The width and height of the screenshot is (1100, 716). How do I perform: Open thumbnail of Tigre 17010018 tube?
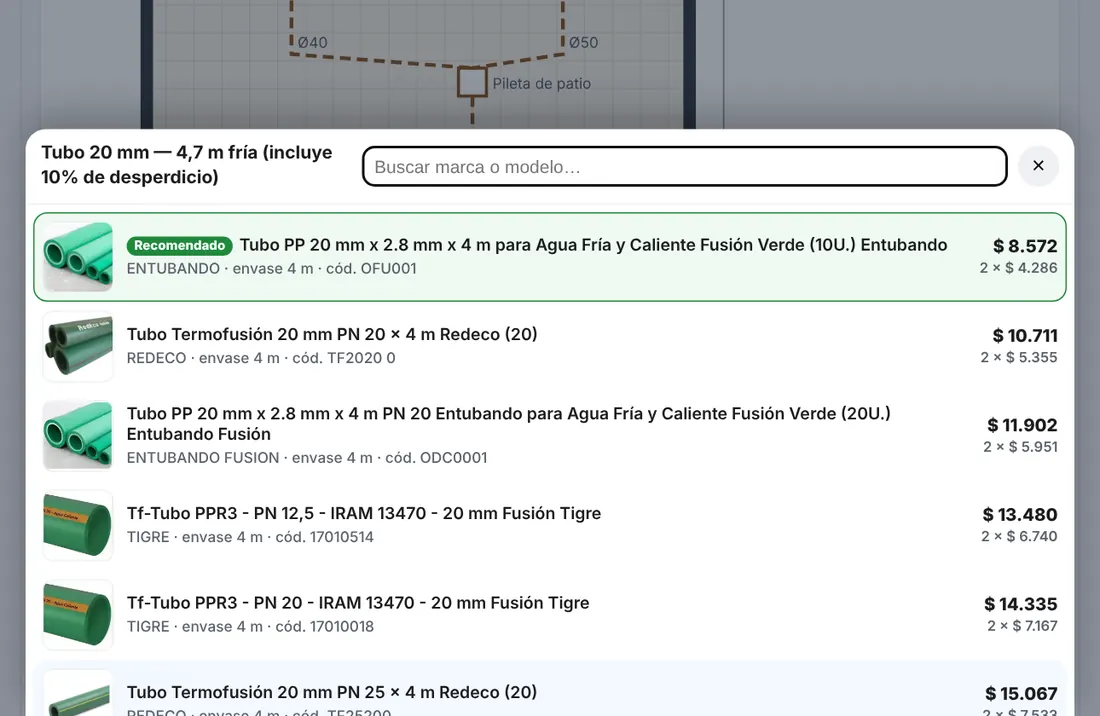[78, 614]
